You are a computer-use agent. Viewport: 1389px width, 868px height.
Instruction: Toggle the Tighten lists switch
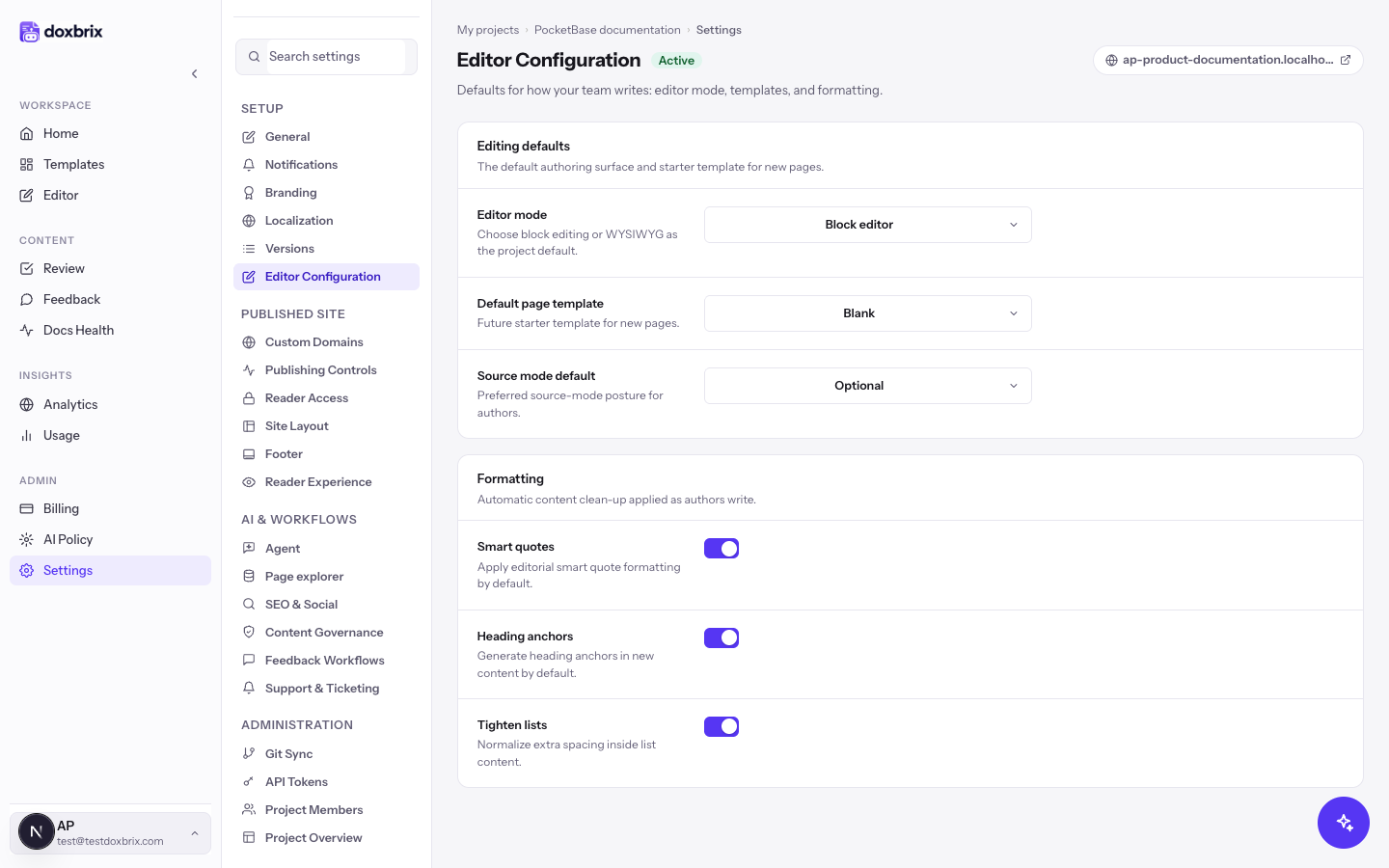click(x=722, y=726)
